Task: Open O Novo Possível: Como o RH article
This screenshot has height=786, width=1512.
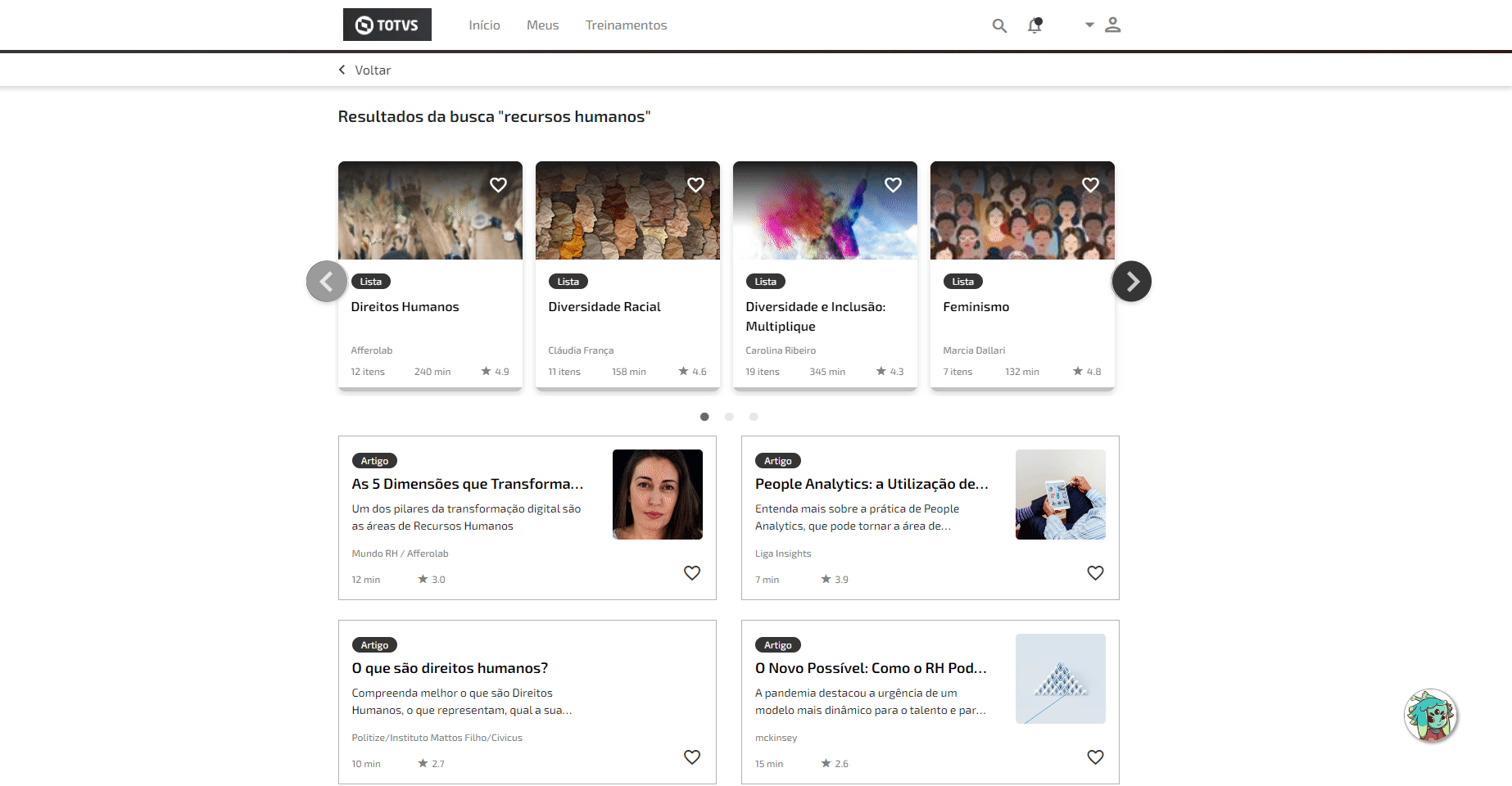Action: pos(871,668)
